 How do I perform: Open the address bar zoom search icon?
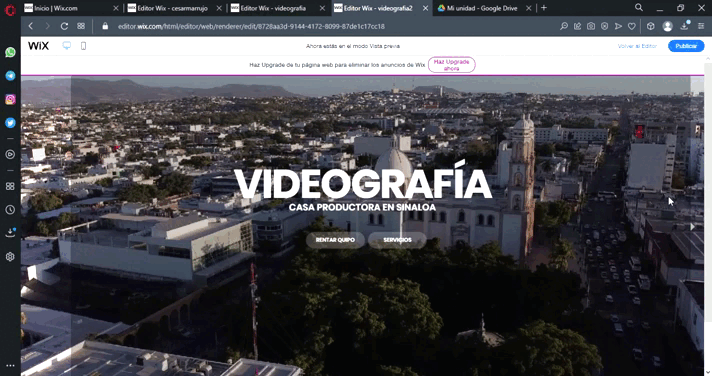[564, 26]
